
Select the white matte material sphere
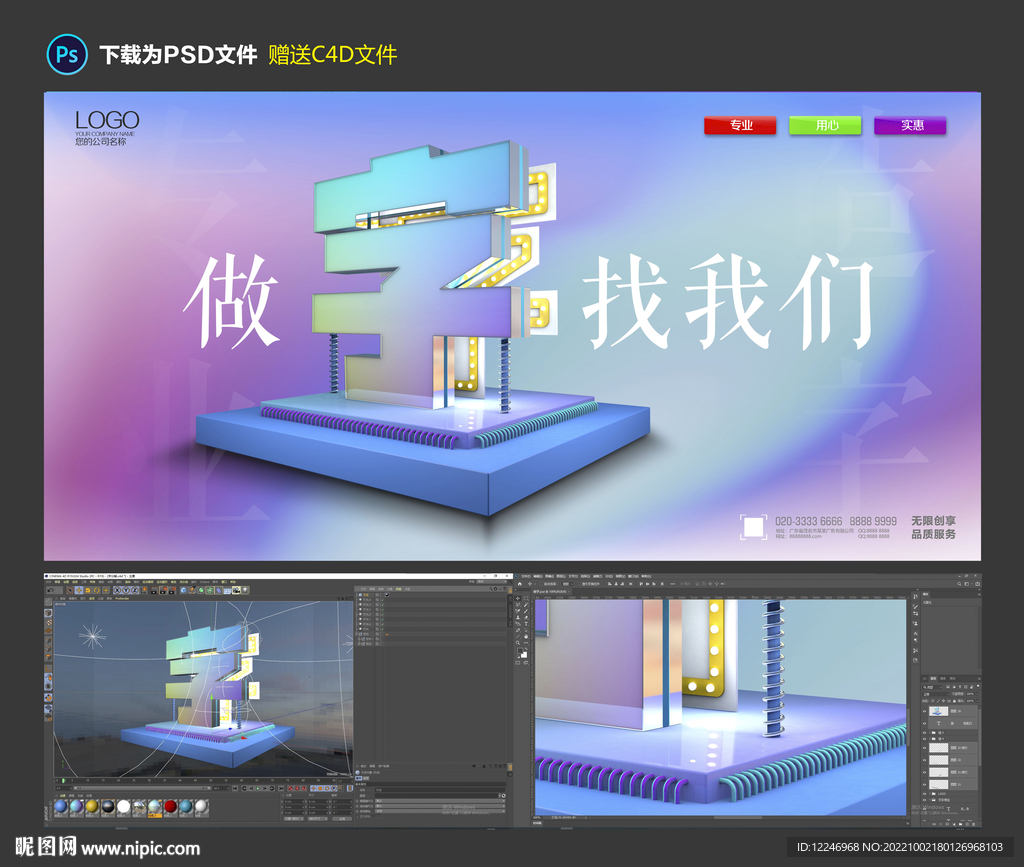click(201, 806)
